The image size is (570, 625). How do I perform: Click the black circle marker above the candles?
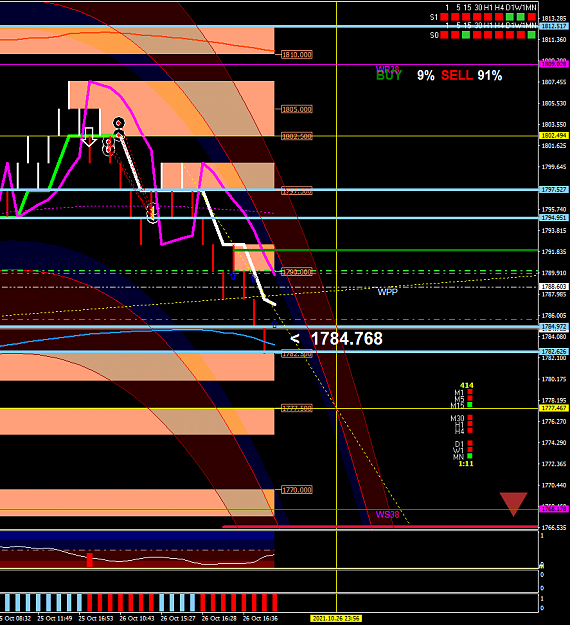pyautogui.click(x=119, y=123)
